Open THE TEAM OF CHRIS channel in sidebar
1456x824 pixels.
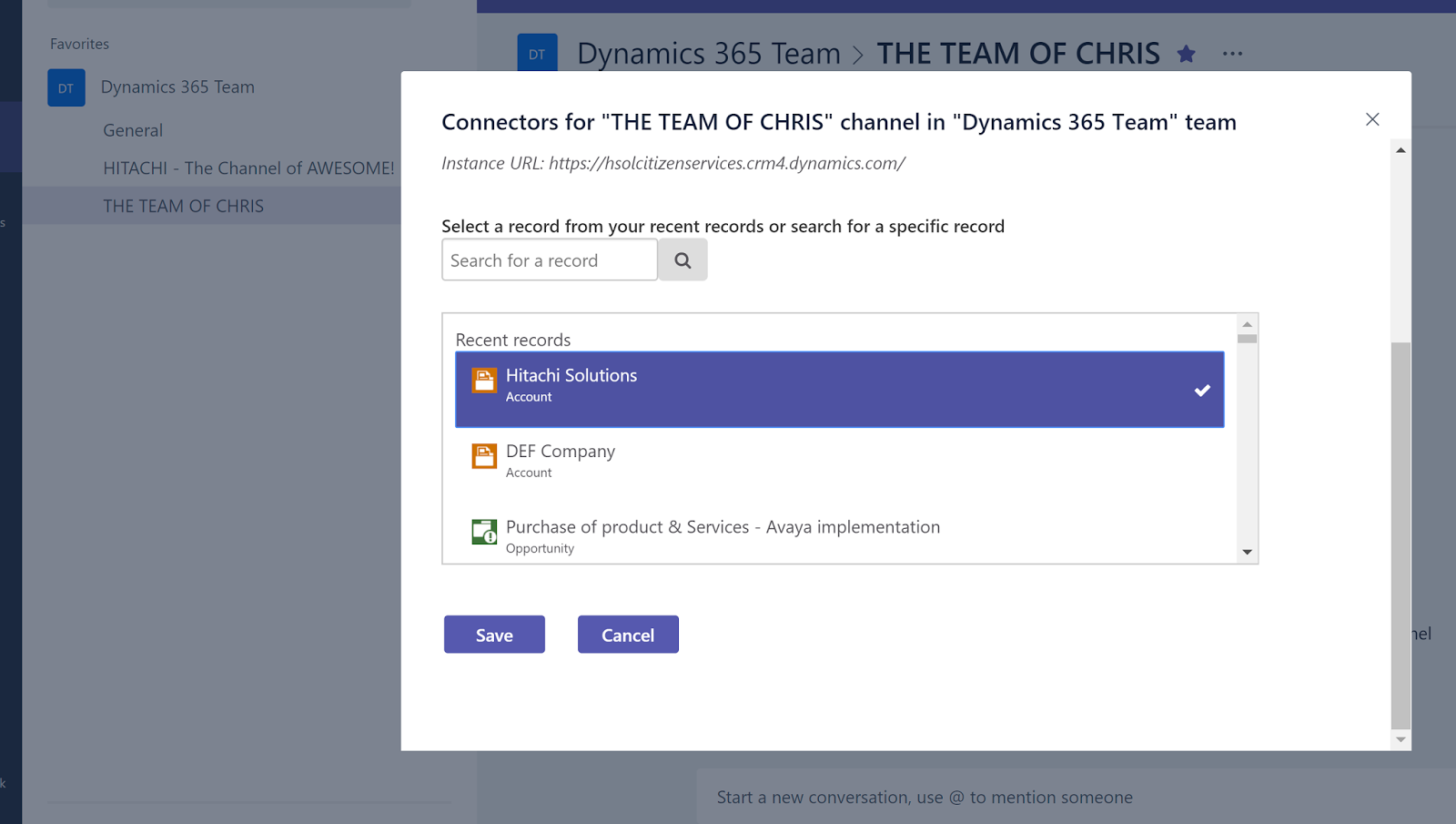point(183,206)
